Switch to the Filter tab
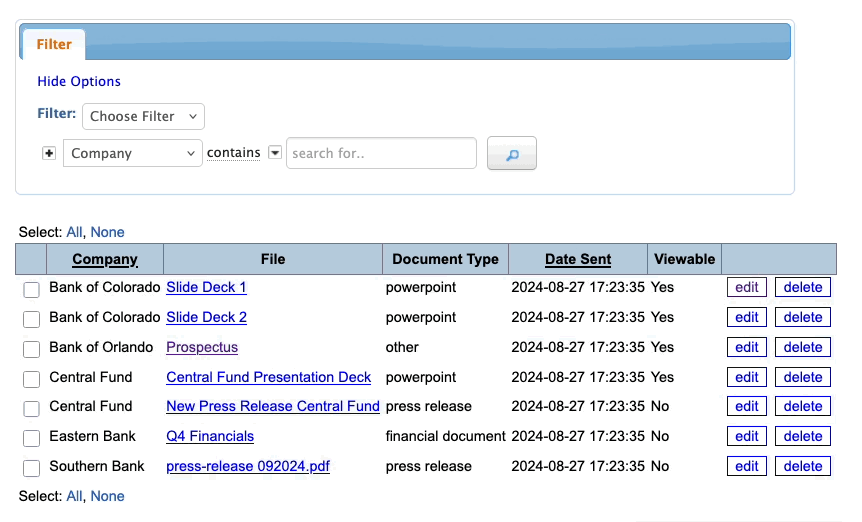Viewport: 862px width, 522px height. 54,44
